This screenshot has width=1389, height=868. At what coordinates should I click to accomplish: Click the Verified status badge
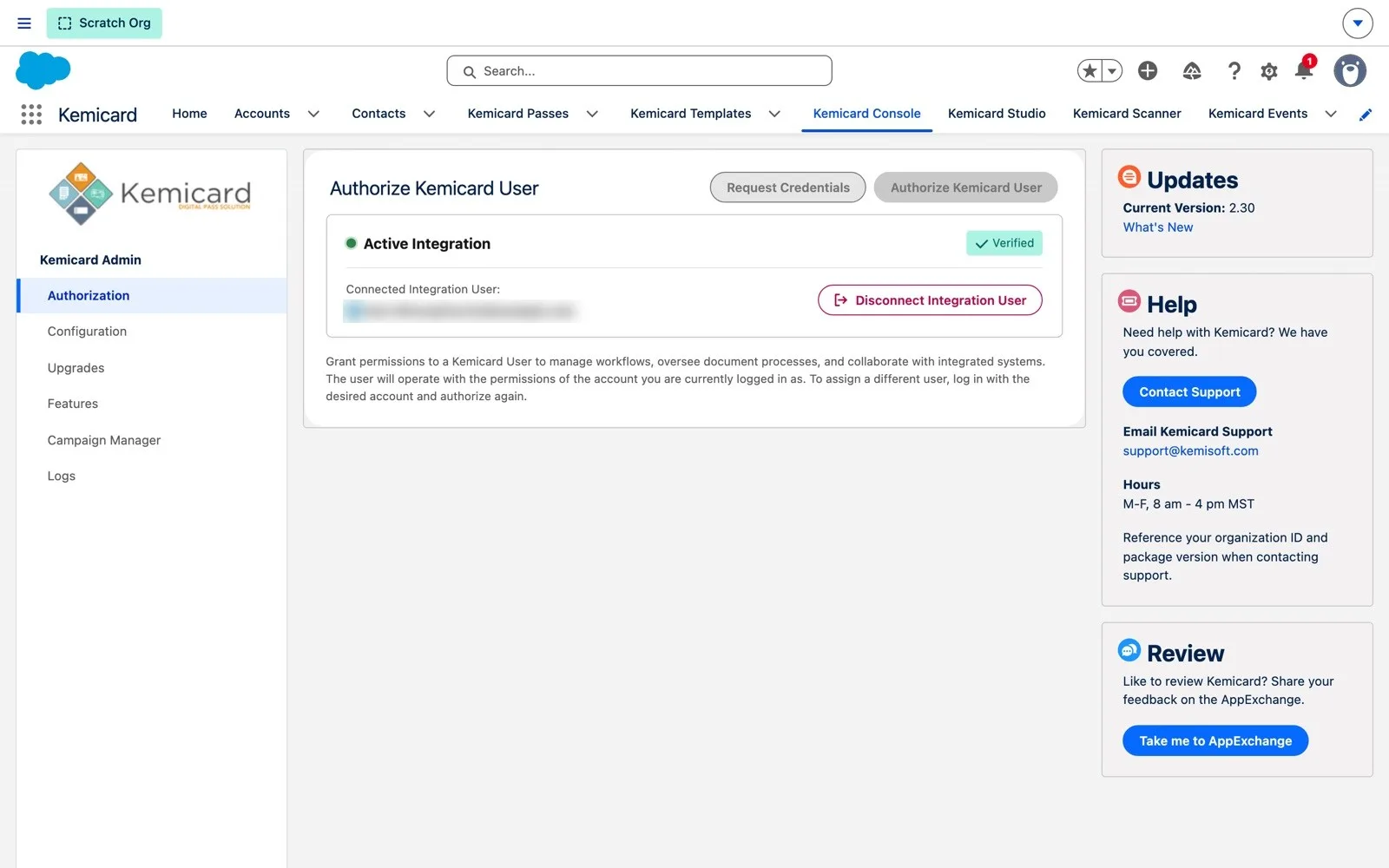1004,243
